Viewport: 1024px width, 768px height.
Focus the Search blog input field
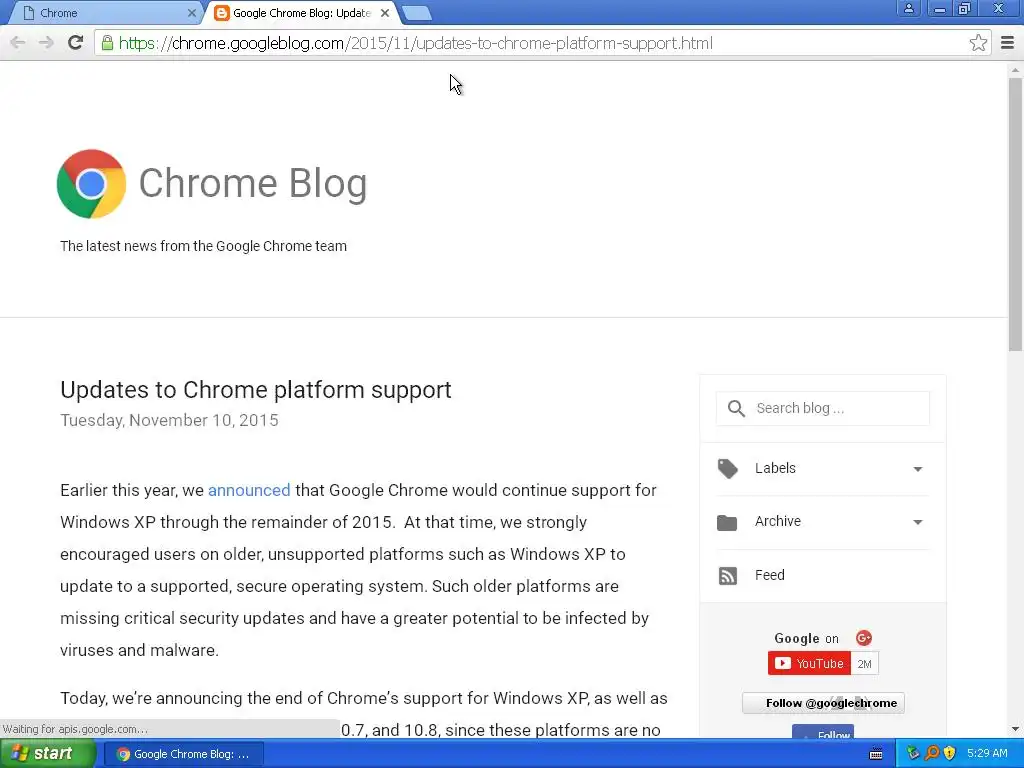click(x=822, y=408)
